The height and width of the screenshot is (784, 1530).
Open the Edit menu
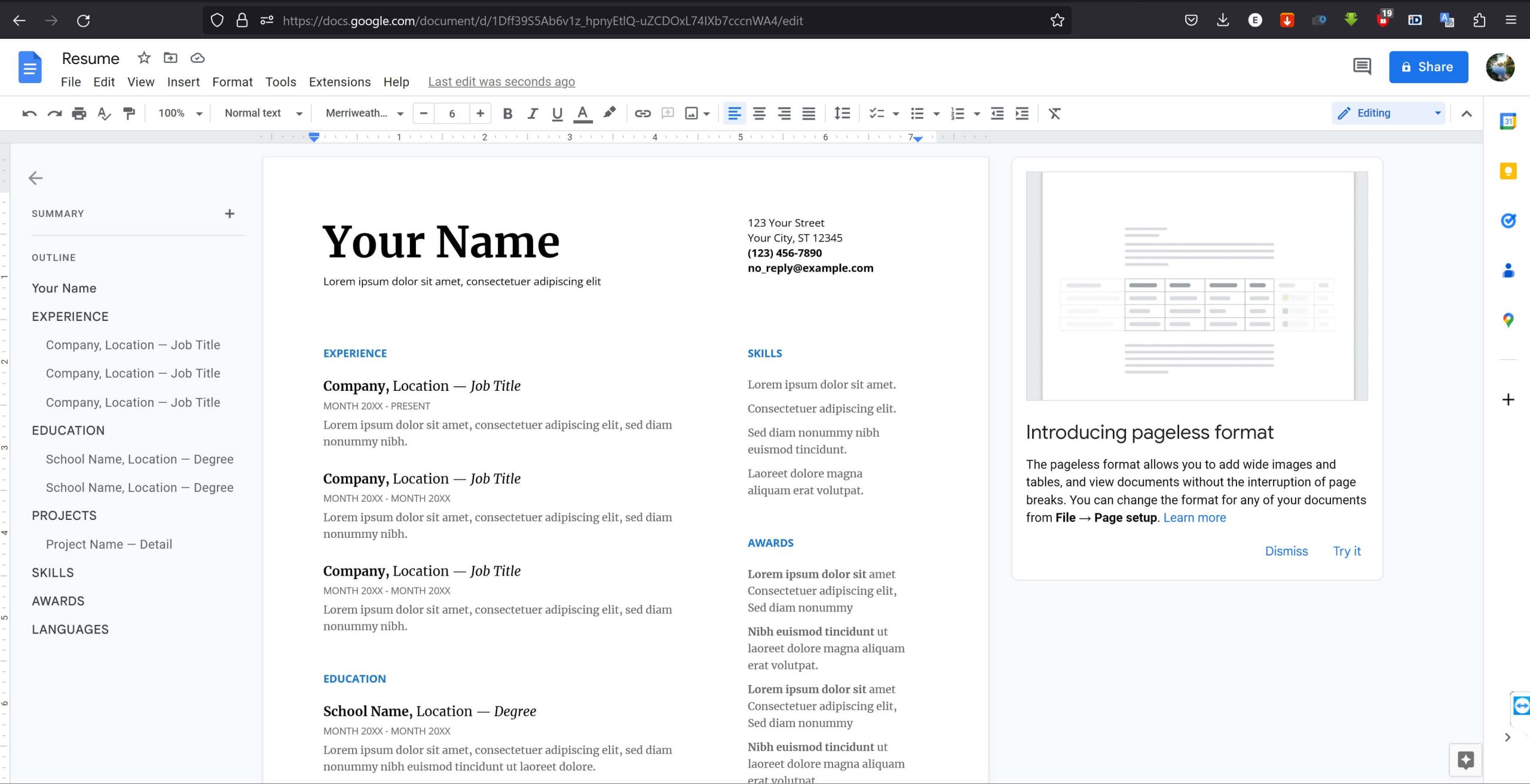[104, 82]
